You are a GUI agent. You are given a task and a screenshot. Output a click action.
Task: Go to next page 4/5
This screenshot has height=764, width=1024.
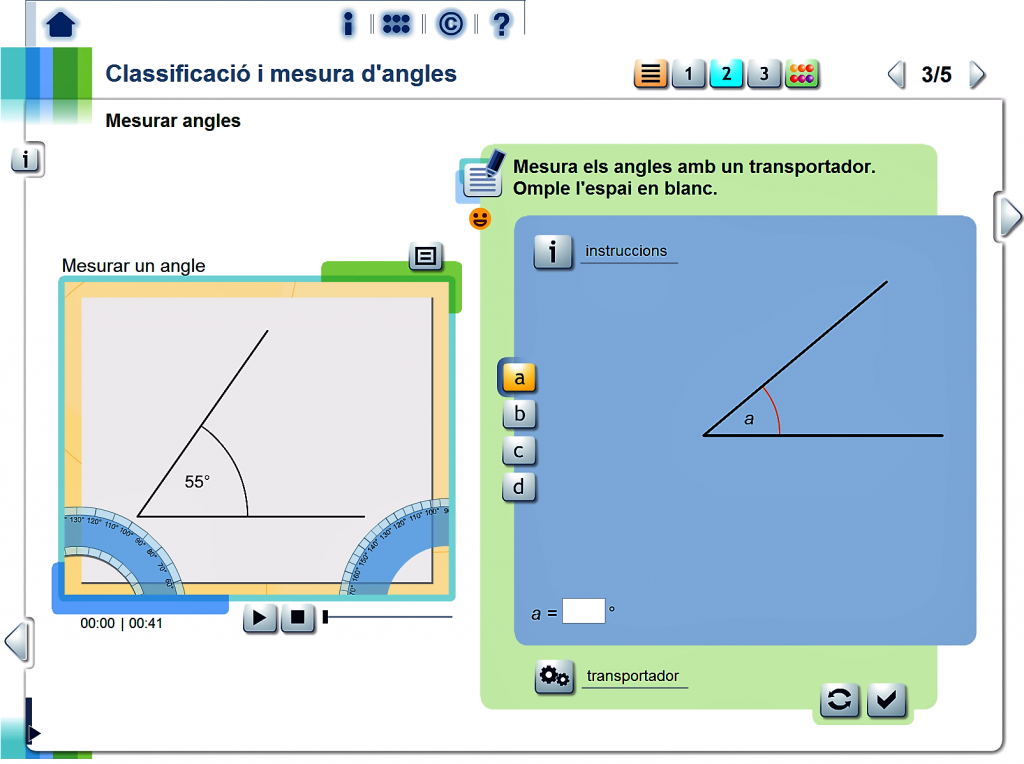pos(977,75)
